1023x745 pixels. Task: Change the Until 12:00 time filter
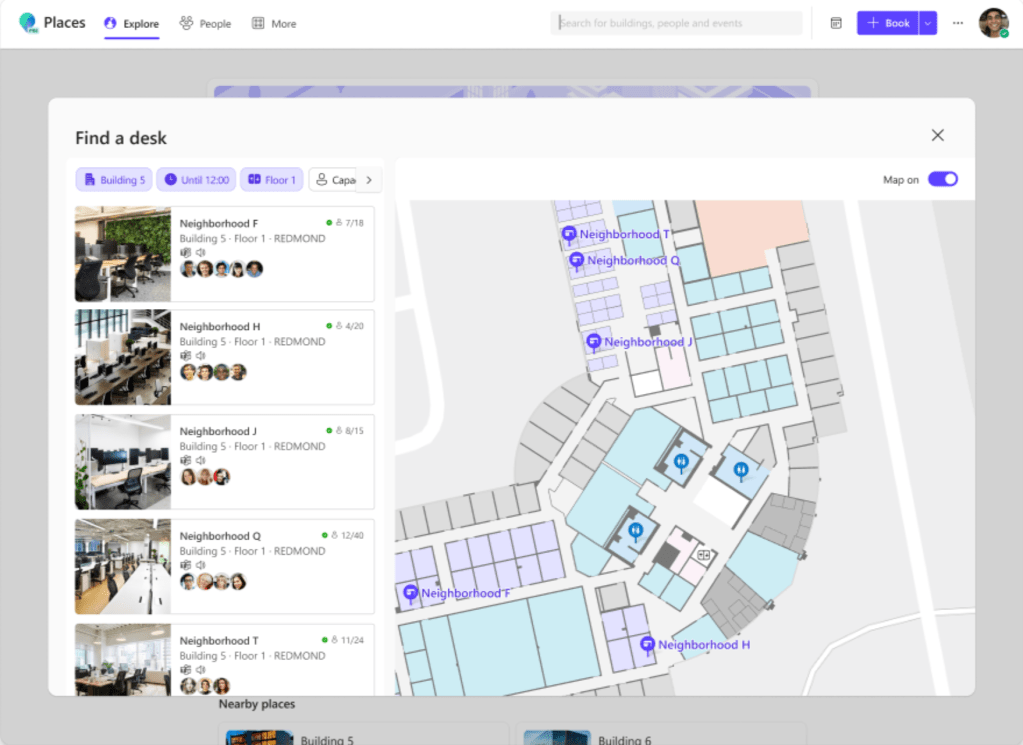pos(196,179)
